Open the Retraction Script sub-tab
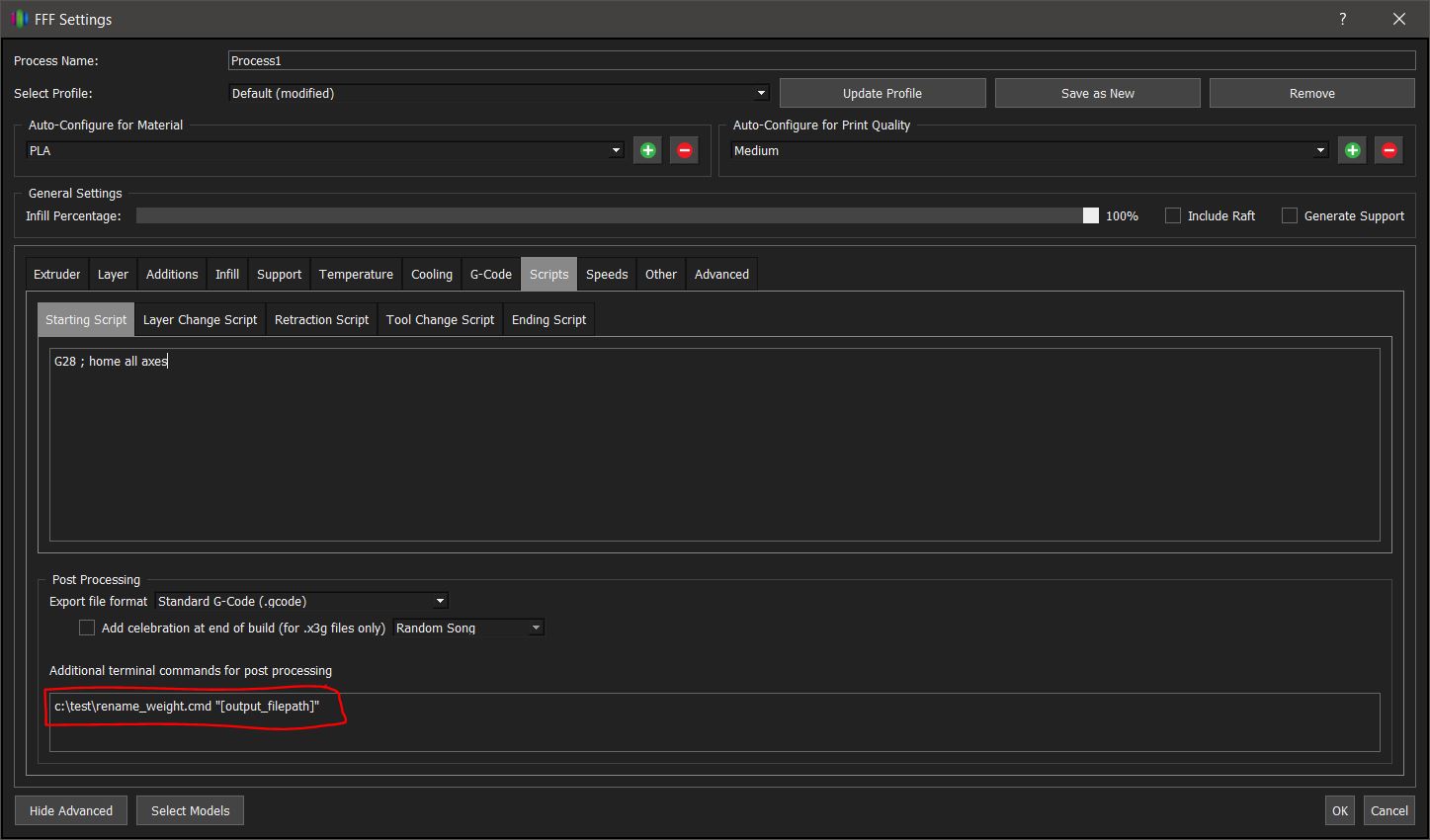 click(x=321, y=319)
